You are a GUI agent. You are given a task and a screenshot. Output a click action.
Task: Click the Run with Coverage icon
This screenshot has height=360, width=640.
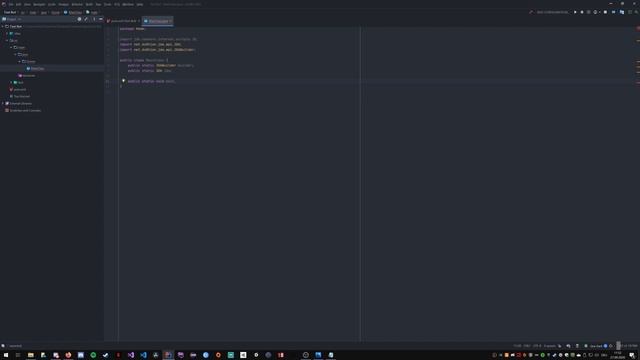coord(588,12)
